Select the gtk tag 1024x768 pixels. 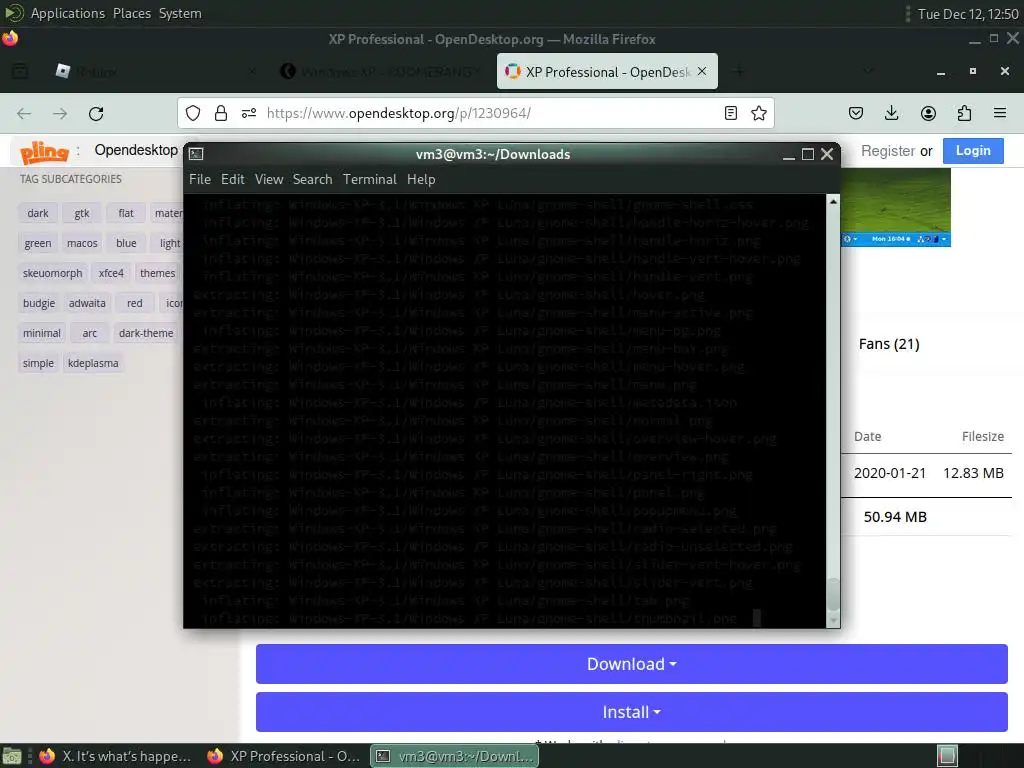(82, 213)
